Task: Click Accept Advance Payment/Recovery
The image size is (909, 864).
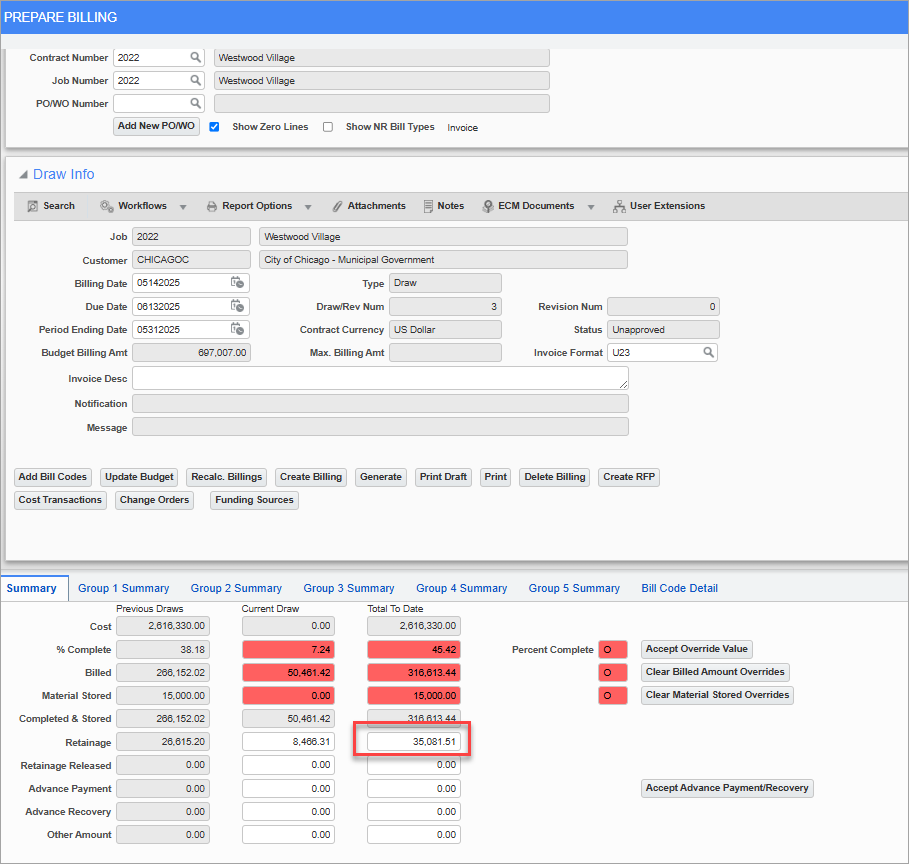Action: (727, 788)
